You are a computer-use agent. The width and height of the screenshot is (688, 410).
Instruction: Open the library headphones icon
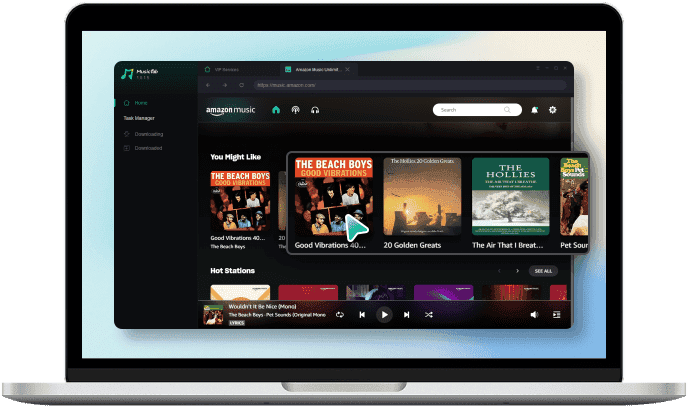(315, 110)
